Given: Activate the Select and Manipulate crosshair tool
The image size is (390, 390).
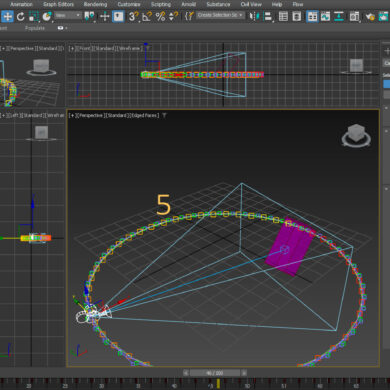Looking at the screenshot, I should click(x=105, y=16).
